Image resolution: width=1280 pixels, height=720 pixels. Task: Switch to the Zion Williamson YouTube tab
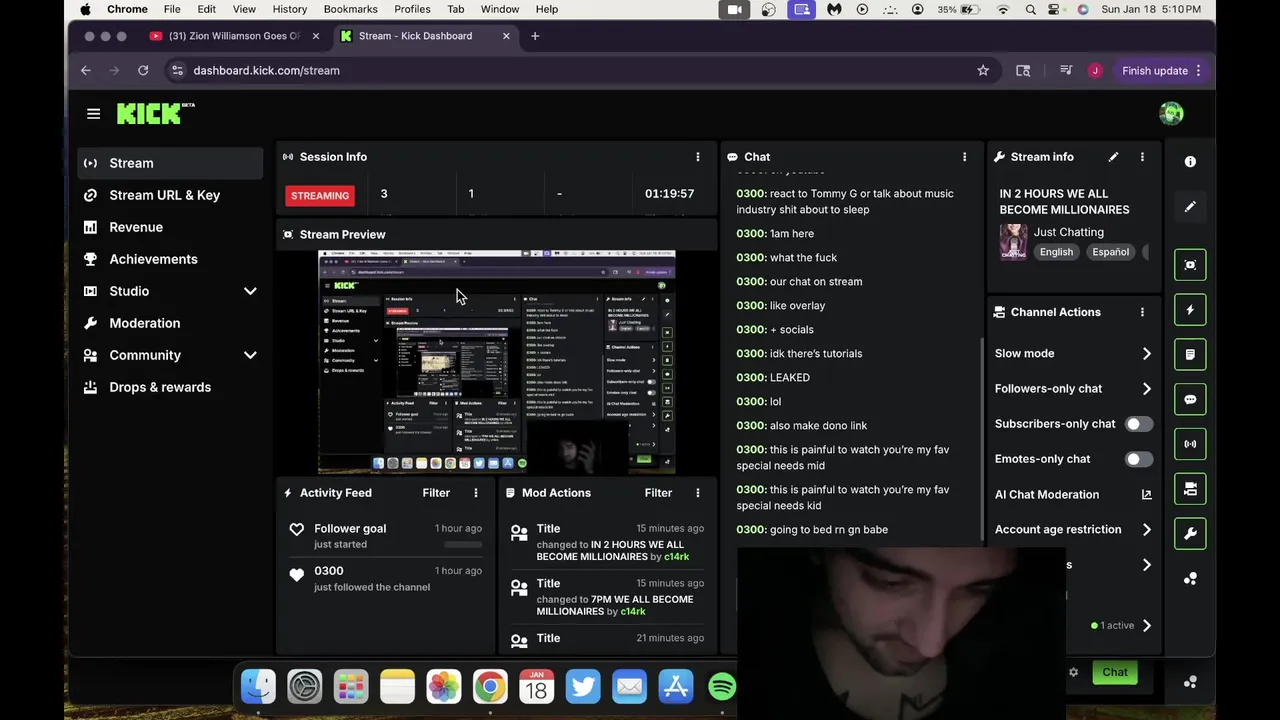click(x=234, y=36)
